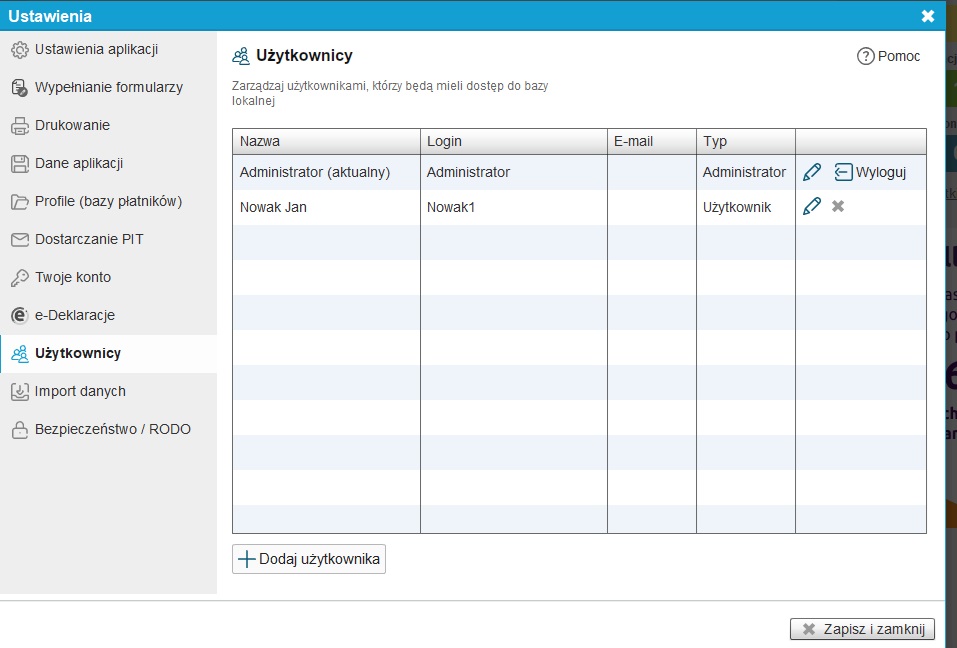Click the gear icon for Ustawienia aplikacji
Viewport: 957px width, 648px height.
pos(19,50)
